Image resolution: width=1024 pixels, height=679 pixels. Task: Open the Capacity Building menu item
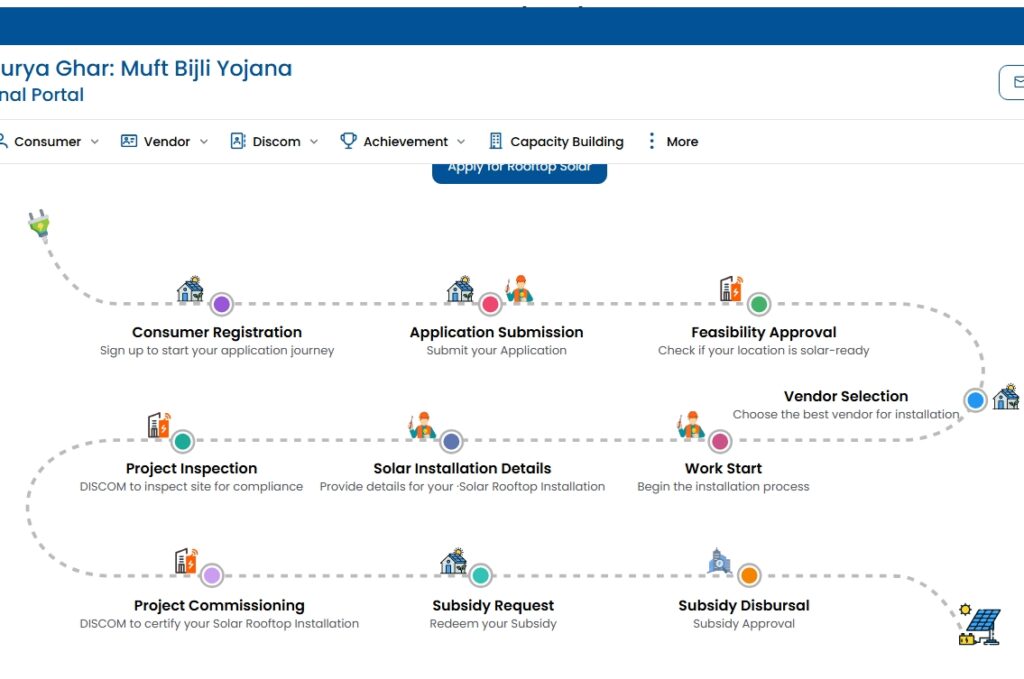(556, 142)
